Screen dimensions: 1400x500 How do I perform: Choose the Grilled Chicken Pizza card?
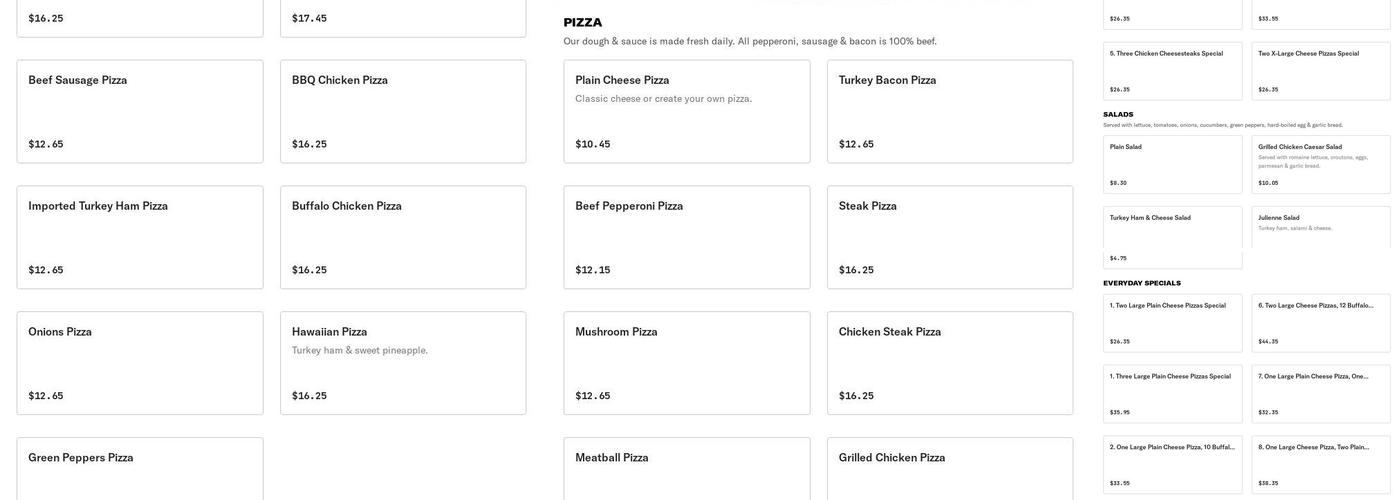[950, 468]
